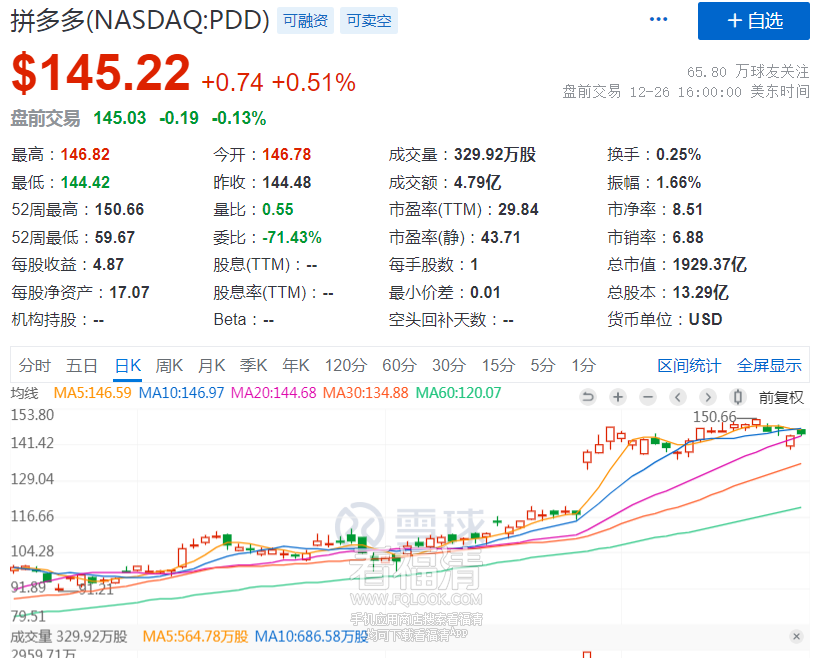Click the 每股收益 value 4.87

tap(108, 265)
